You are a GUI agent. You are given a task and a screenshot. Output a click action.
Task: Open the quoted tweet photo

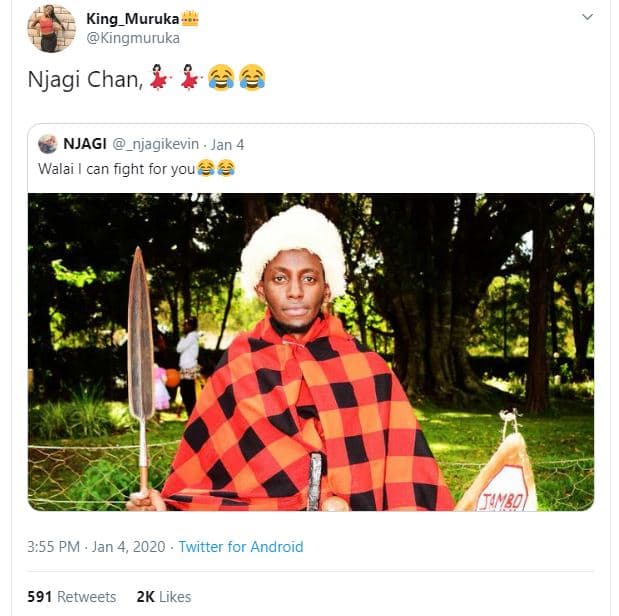click(x=310, y=351)
